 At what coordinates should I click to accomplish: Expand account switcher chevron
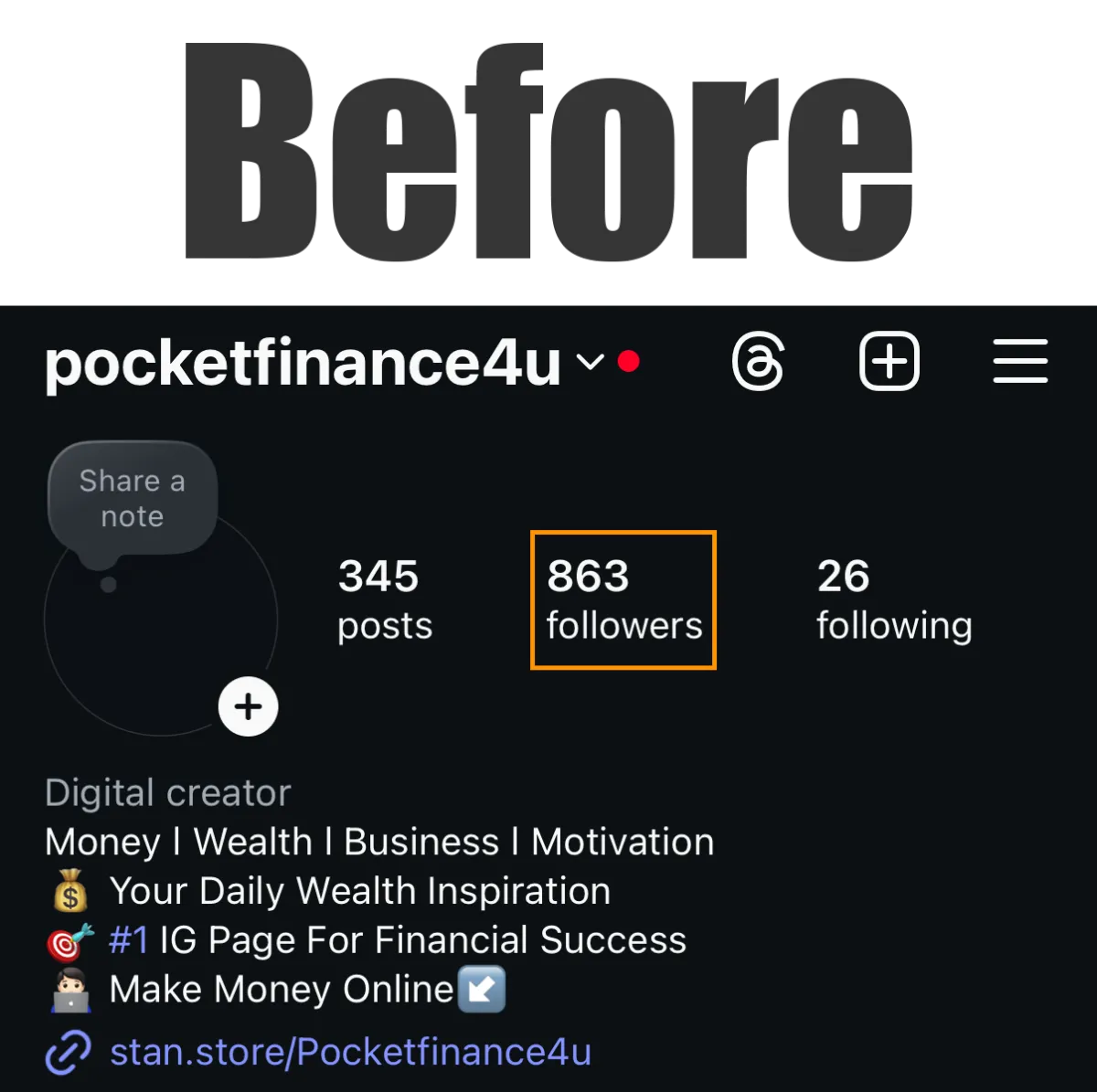pyautogui.click(x=591, y=363)
